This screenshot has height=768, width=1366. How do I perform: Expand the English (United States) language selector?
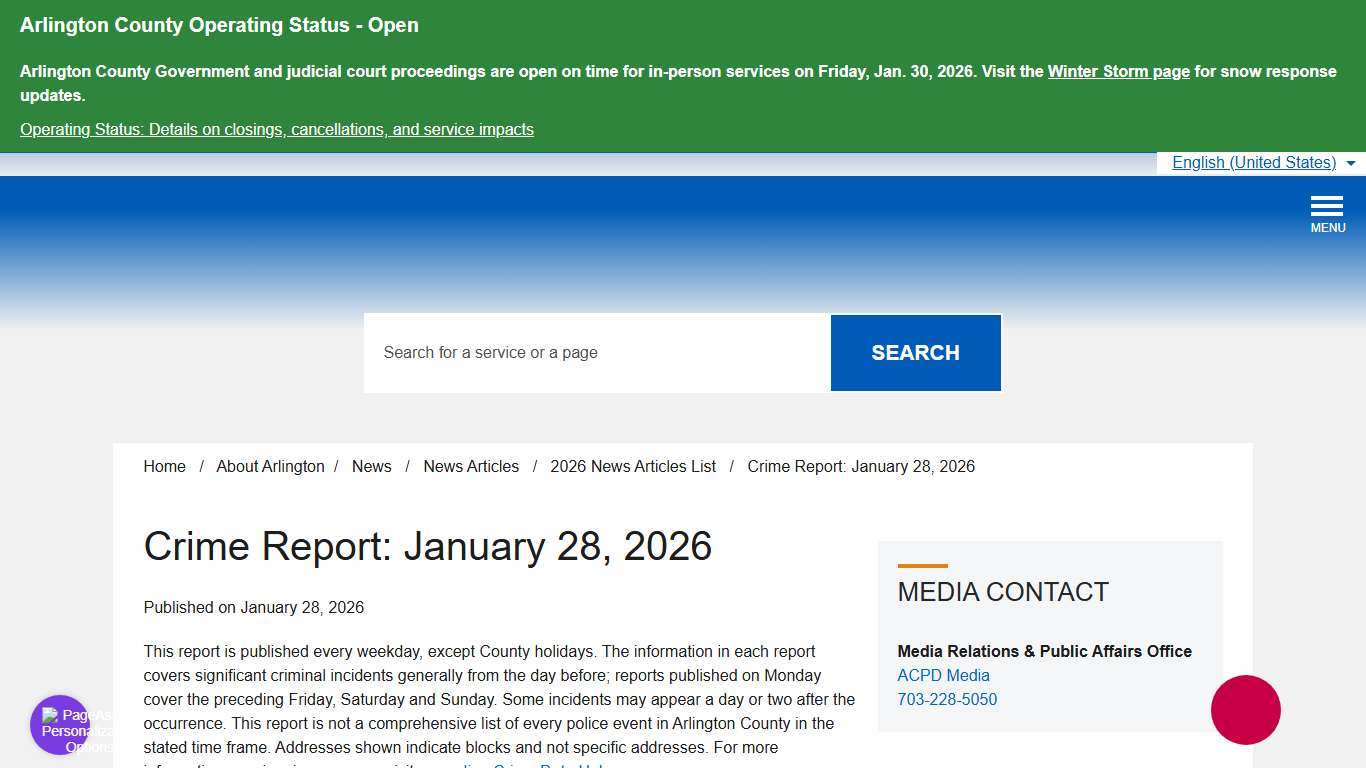pyautogui.click(x=1254, y=162)
